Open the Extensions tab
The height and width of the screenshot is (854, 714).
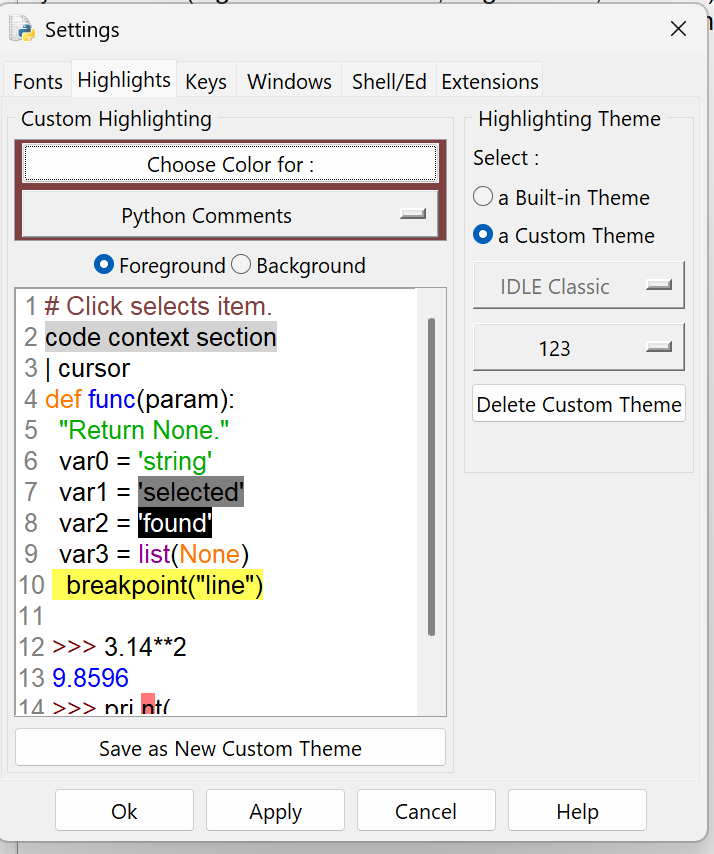(490, 82)
